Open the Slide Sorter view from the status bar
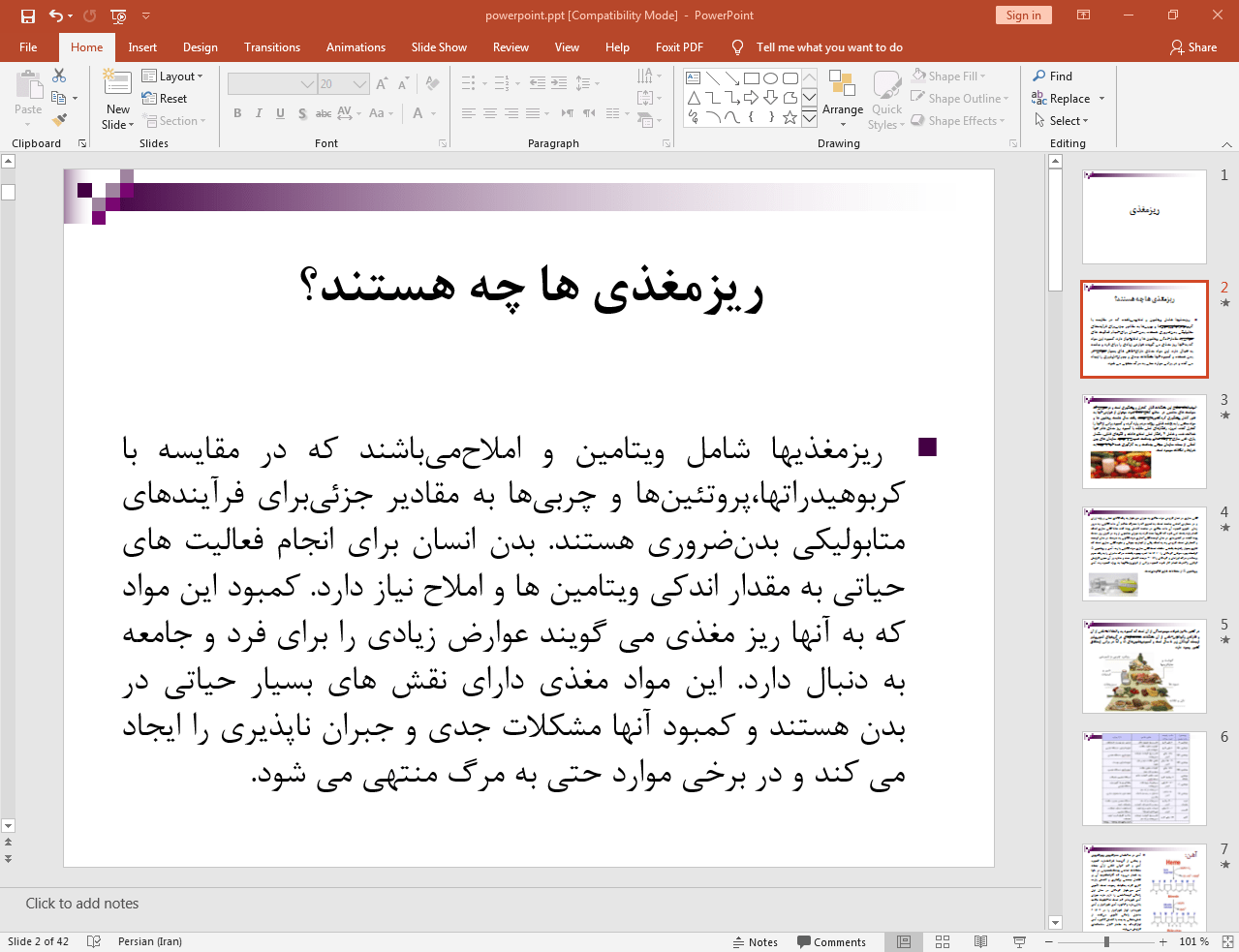This screenshot has height=952, width=1239. tap(942, 941)
